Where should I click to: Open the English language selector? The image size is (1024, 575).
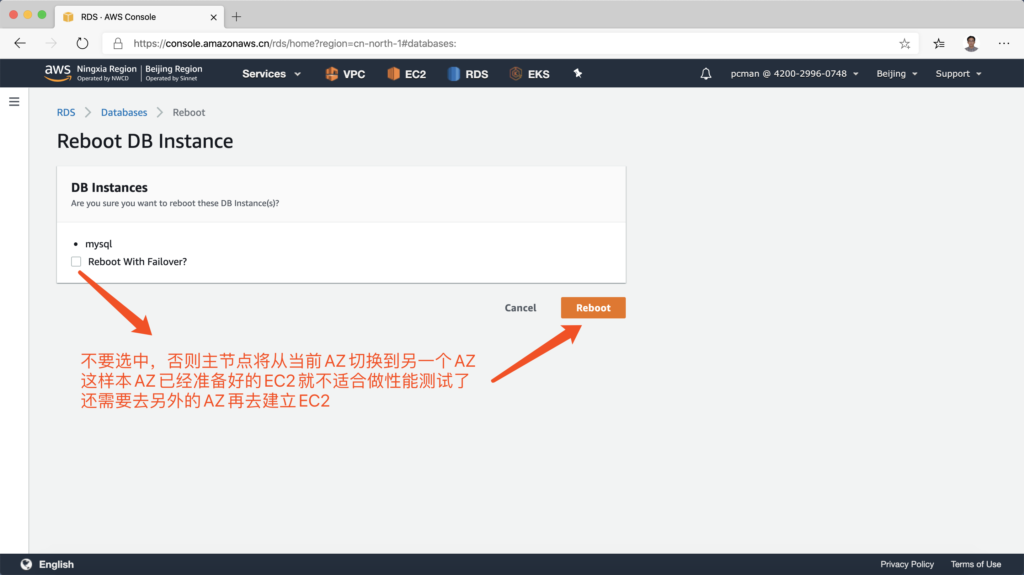[x=48, y=564]
